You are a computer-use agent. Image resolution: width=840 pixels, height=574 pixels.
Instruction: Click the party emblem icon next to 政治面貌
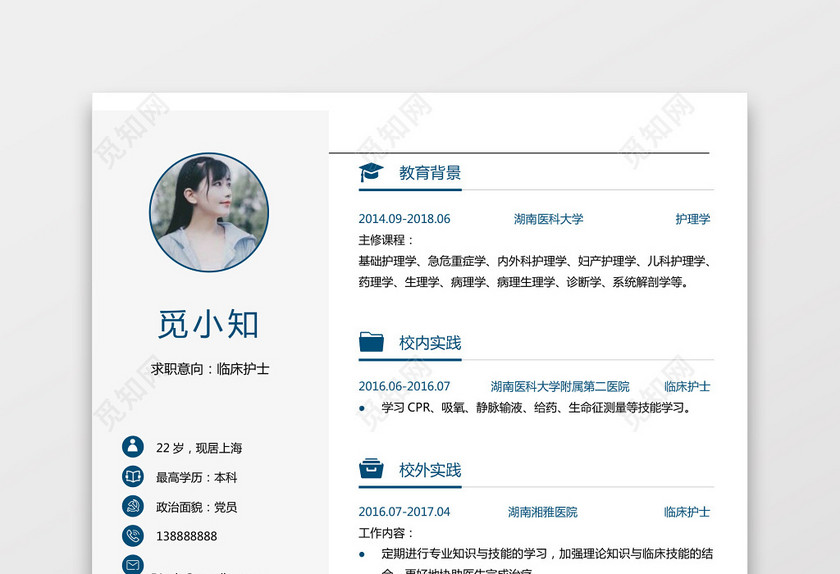[x=133, y=506]
